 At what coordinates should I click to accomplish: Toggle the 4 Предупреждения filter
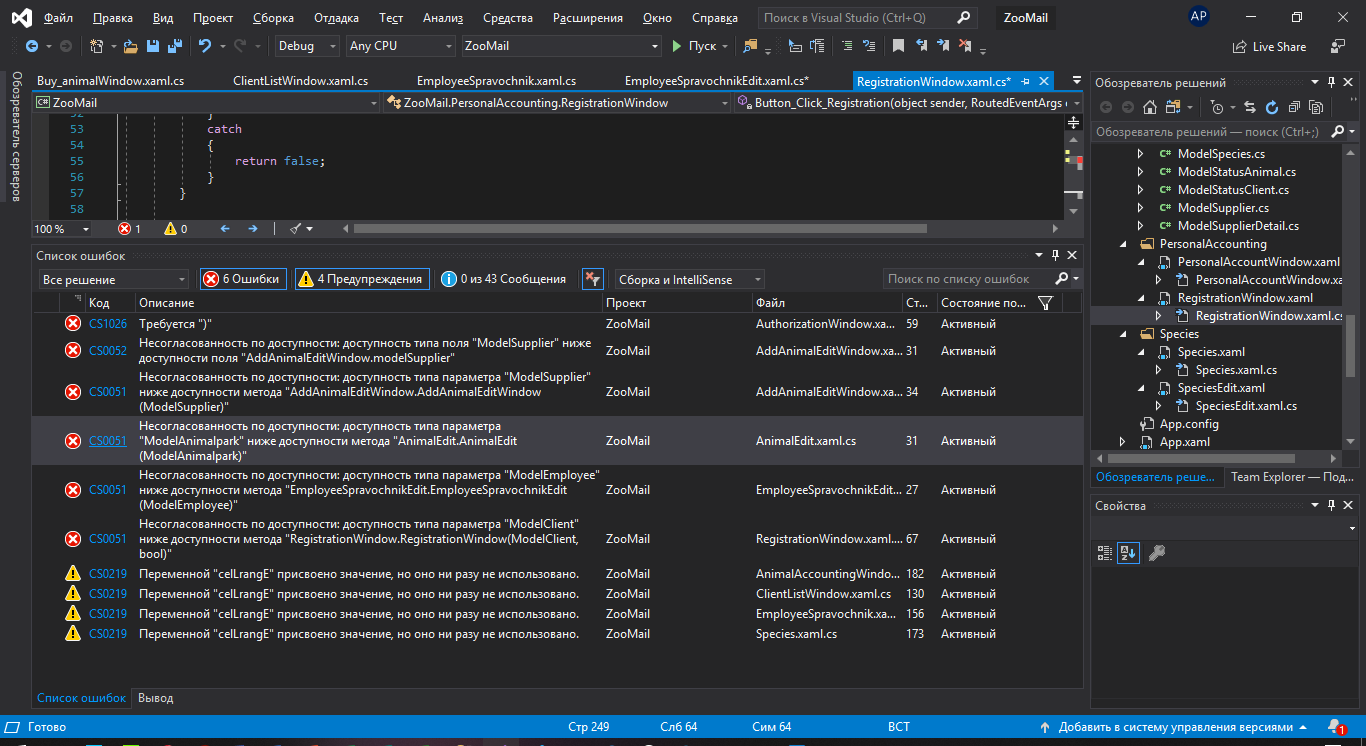pyautogui.click(x=362, y=279)
